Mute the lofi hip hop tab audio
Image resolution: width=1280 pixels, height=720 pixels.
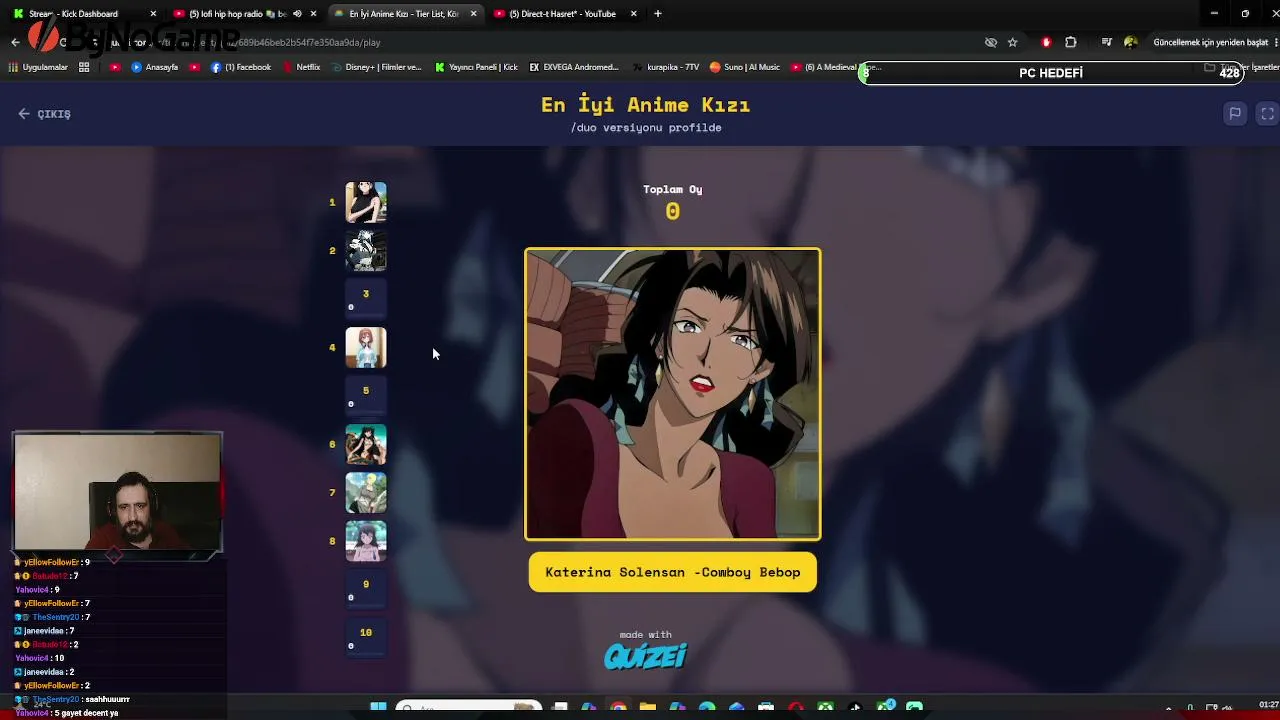click(x=297, y=14)
